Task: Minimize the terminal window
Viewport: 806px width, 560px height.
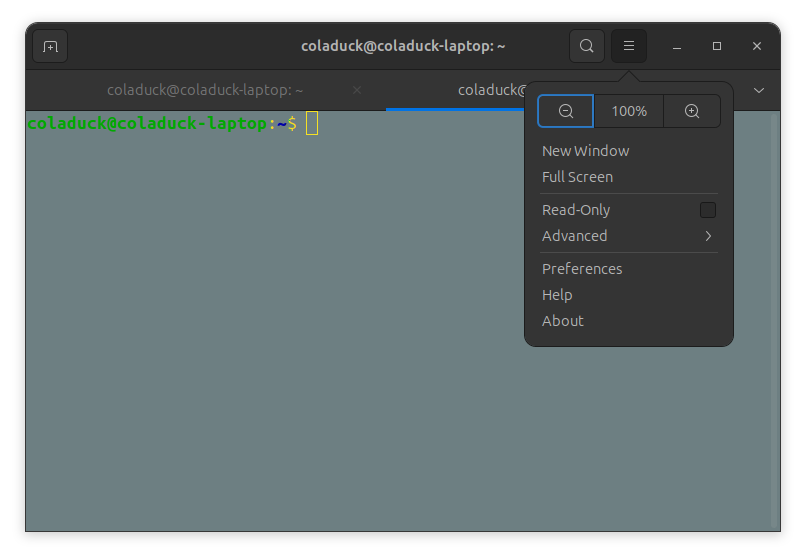Action: (677, 46)
